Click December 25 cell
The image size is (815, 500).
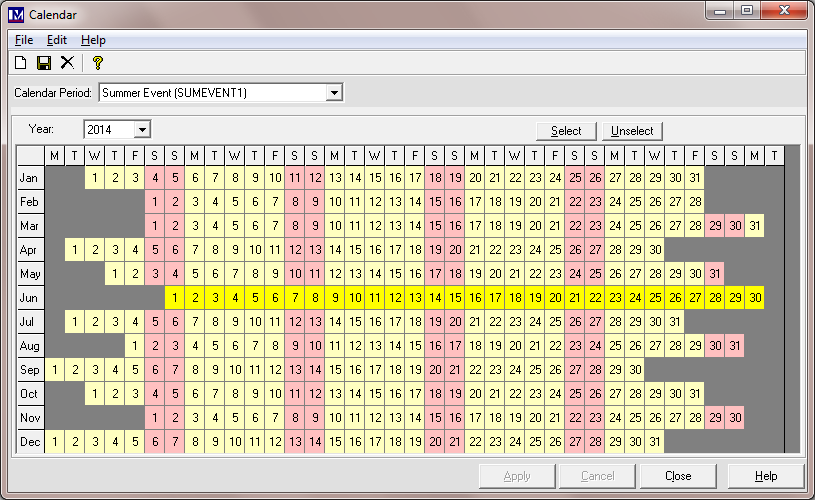pos(535,441)
